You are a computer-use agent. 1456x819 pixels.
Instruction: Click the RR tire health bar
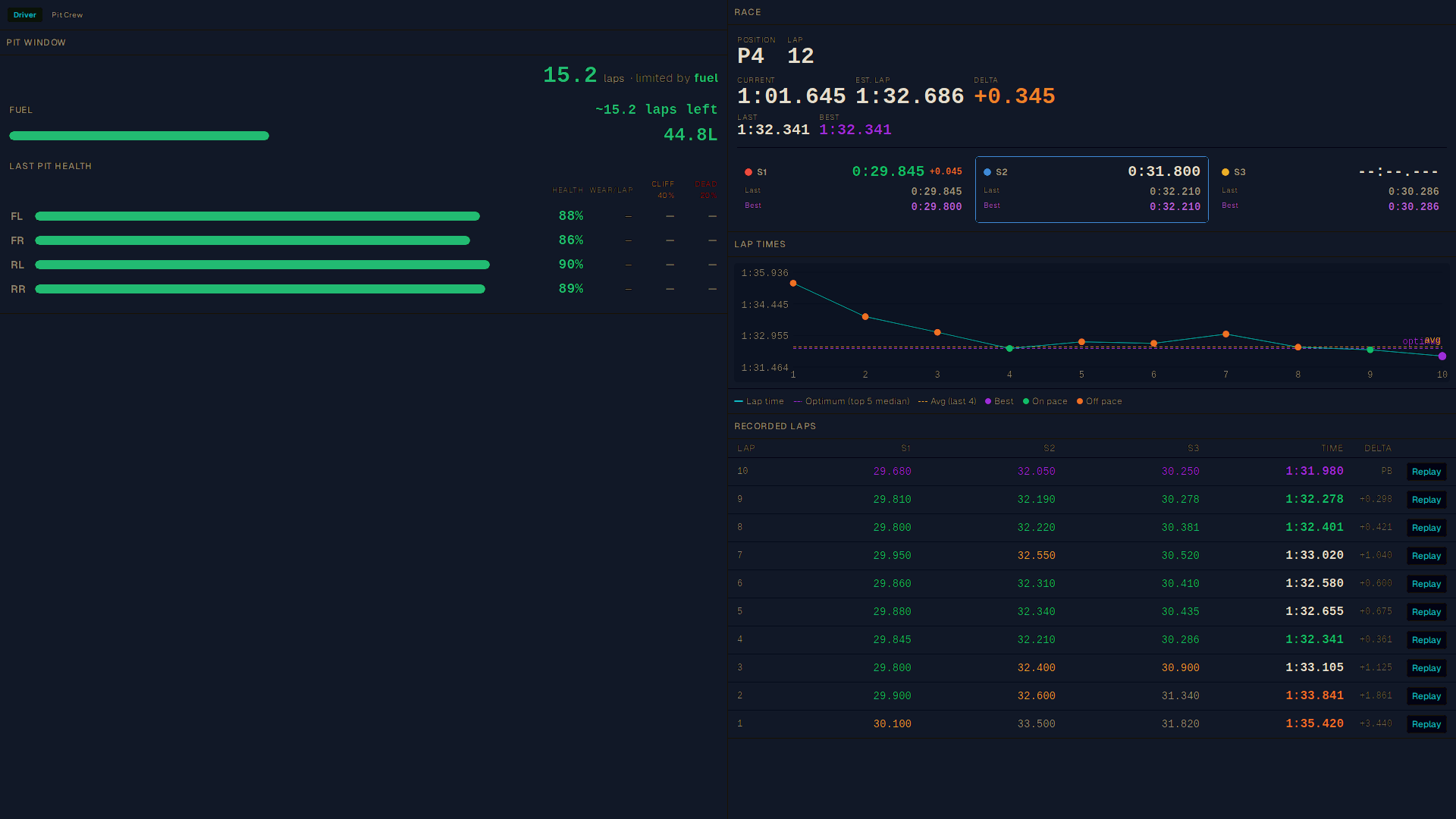pos(260,289)
